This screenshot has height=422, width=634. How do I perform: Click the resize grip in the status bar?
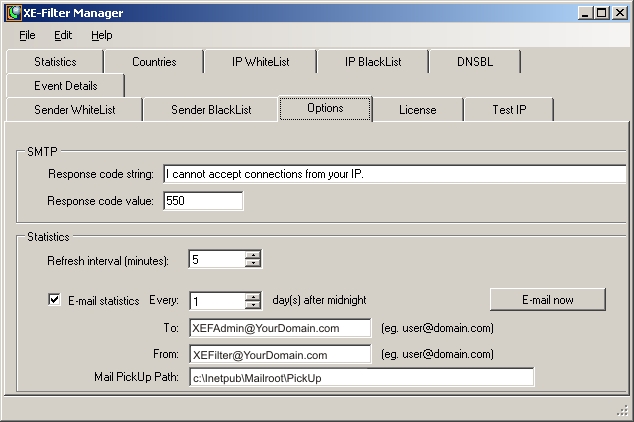(x=623, y=411)
